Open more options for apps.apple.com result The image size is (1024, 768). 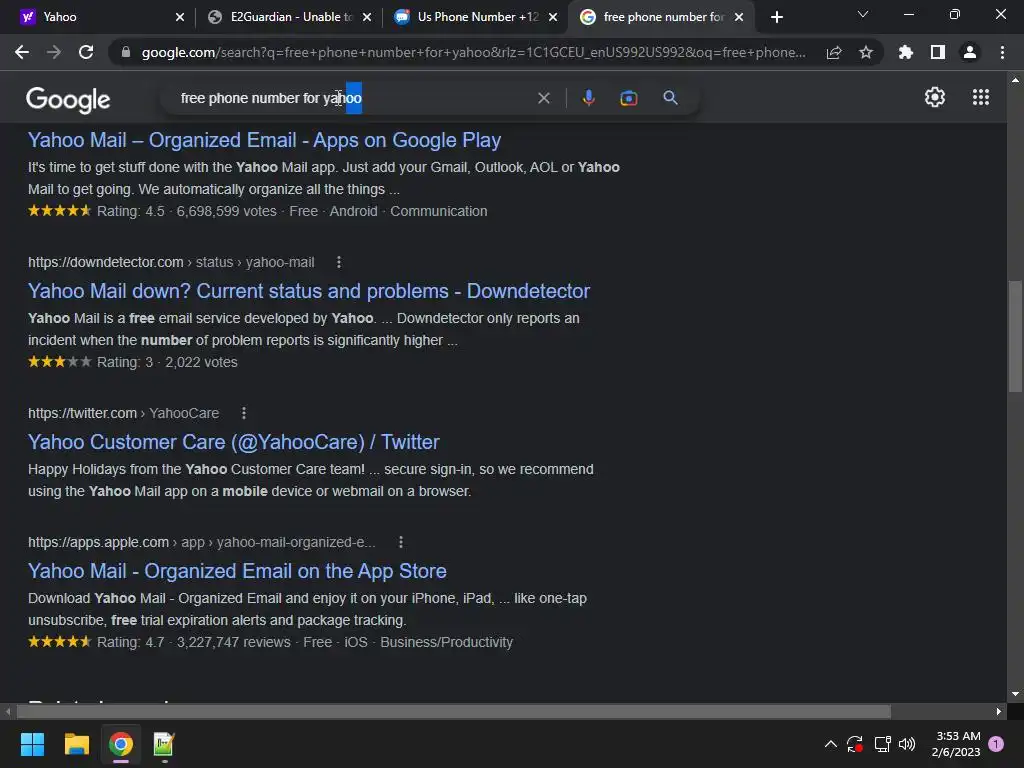pyautogui.click(x=401, y=542)
